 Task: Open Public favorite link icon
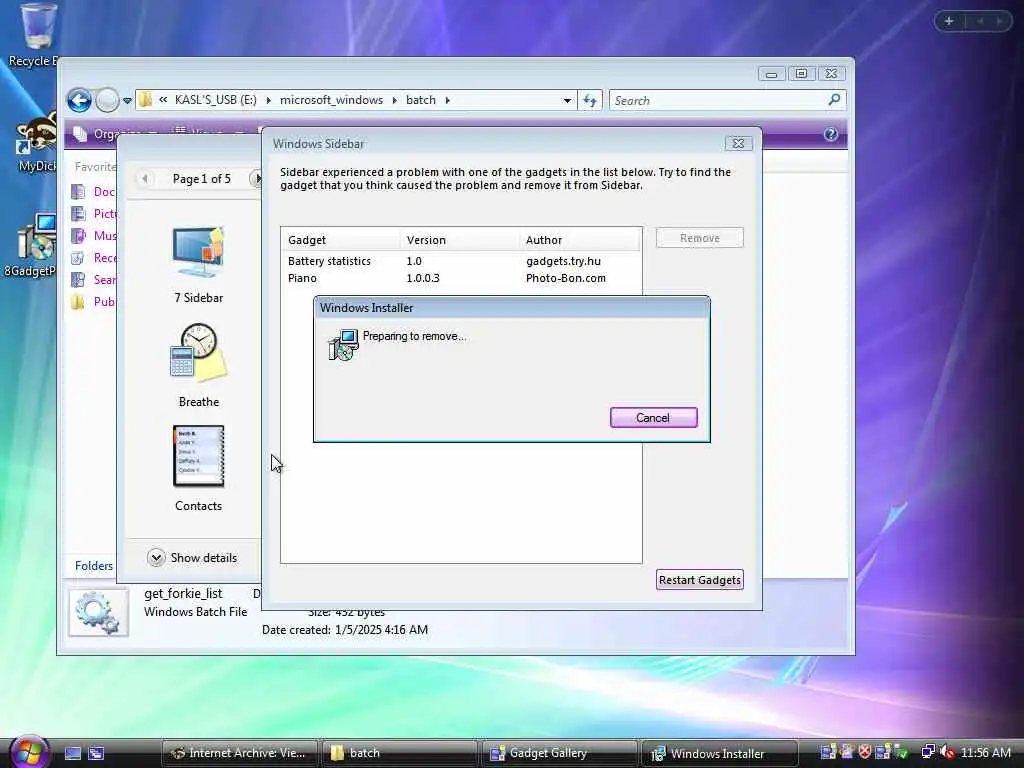78,302
